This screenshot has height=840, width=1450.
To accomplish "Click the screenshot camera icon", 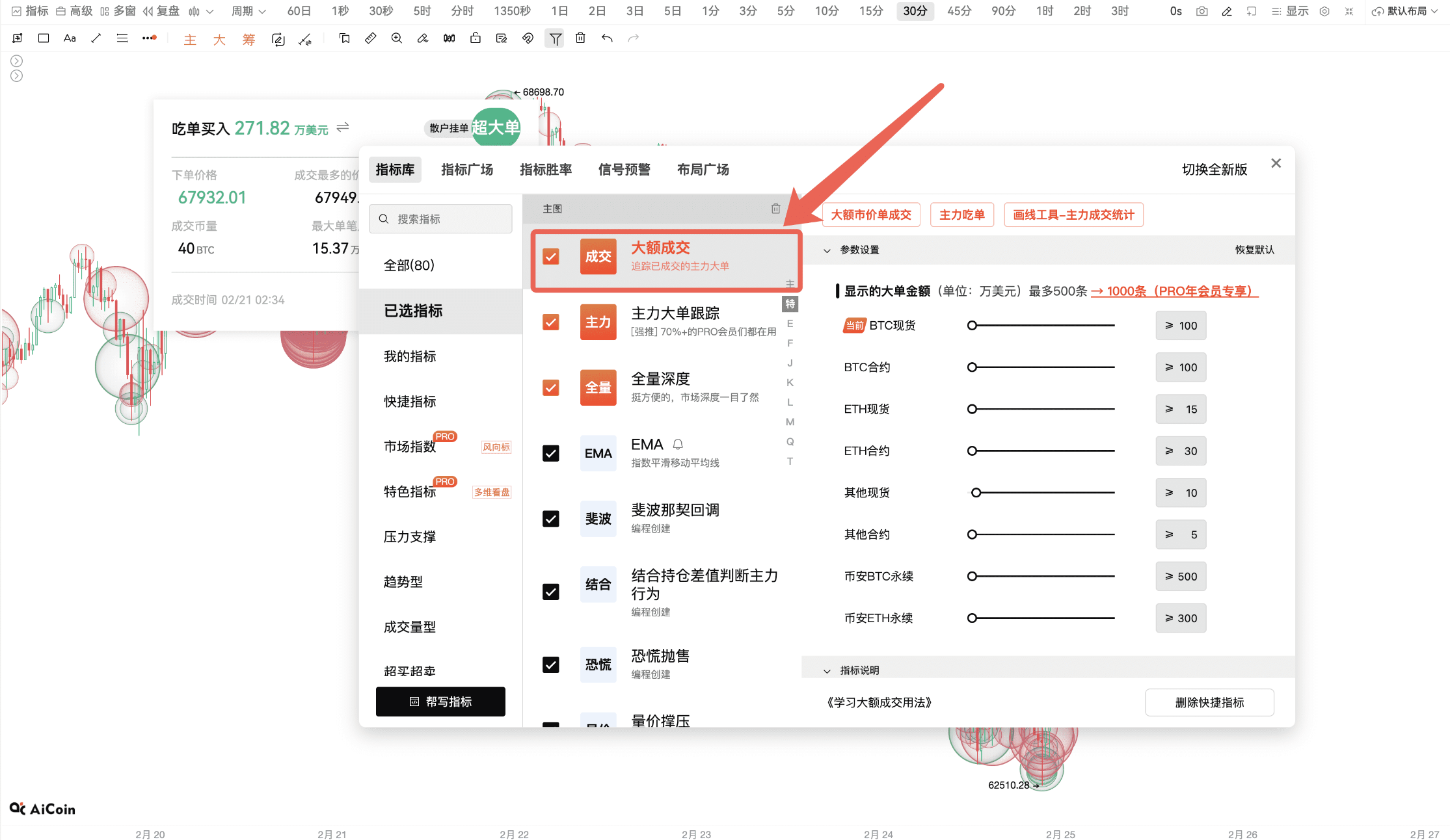I will pos(1202,11).
